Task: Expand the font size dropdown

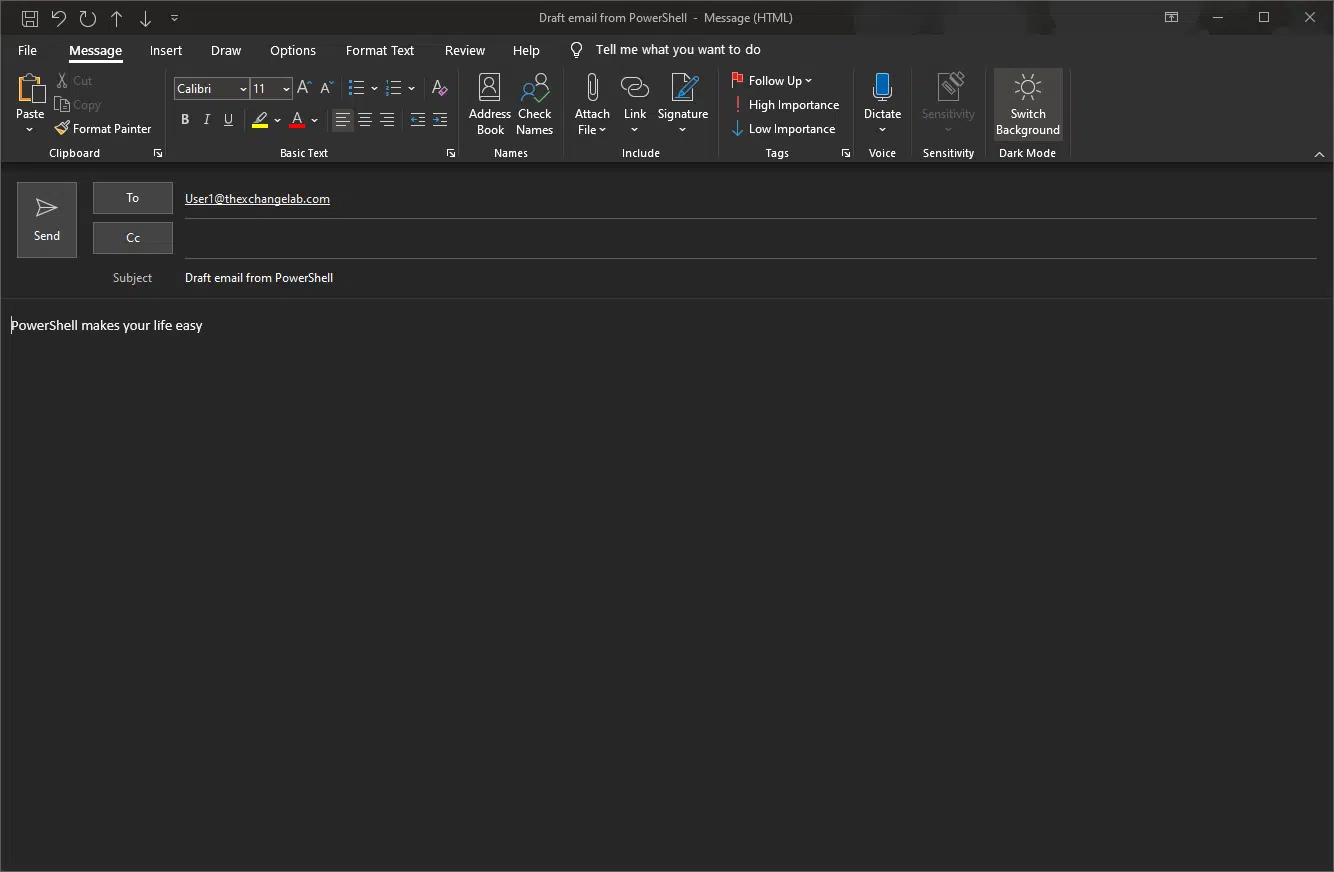Action: point(286,89)
